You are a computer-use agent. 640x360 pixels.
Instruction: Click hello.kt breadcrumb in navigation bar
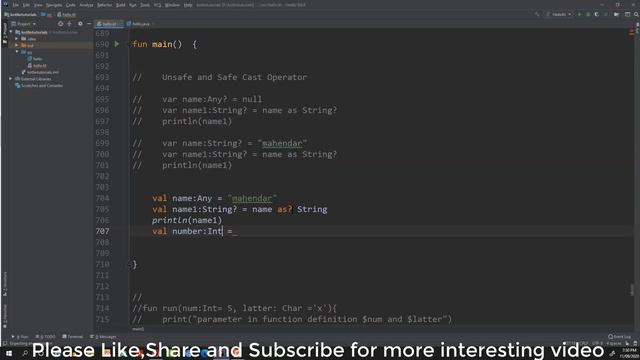point(67,14)
